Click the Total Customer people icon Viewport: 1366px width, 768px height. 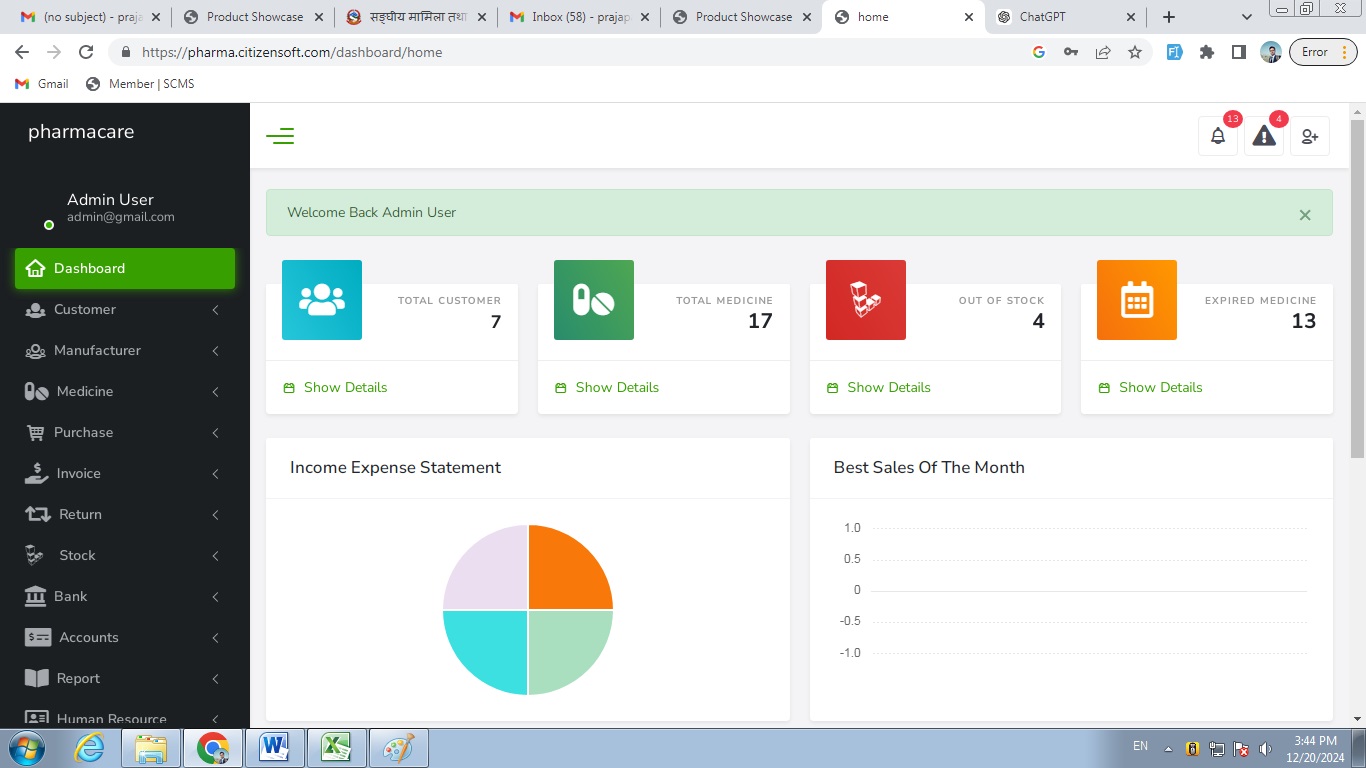coord(322,300)
